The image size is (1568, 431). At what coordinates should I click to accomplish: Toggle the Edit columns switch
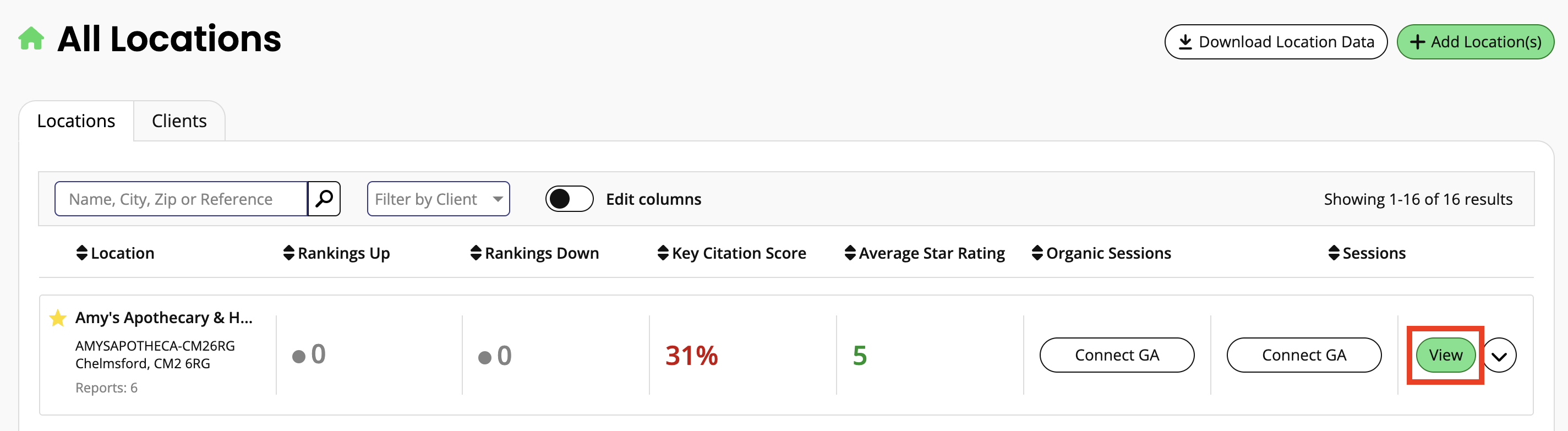tap(569, 199)
